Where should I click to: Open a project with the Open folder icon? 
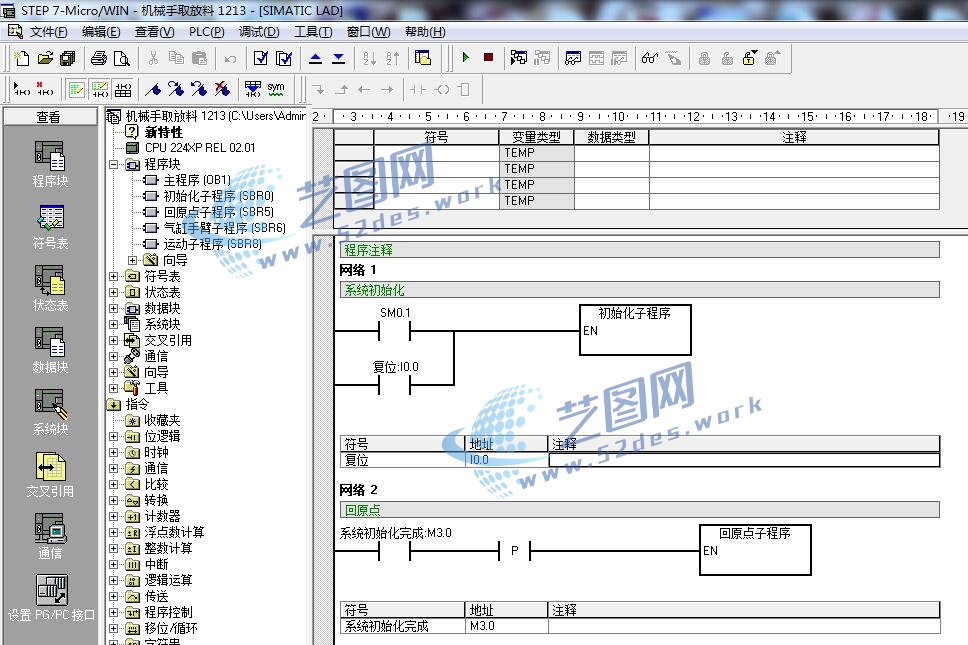[x=45, y=59]
